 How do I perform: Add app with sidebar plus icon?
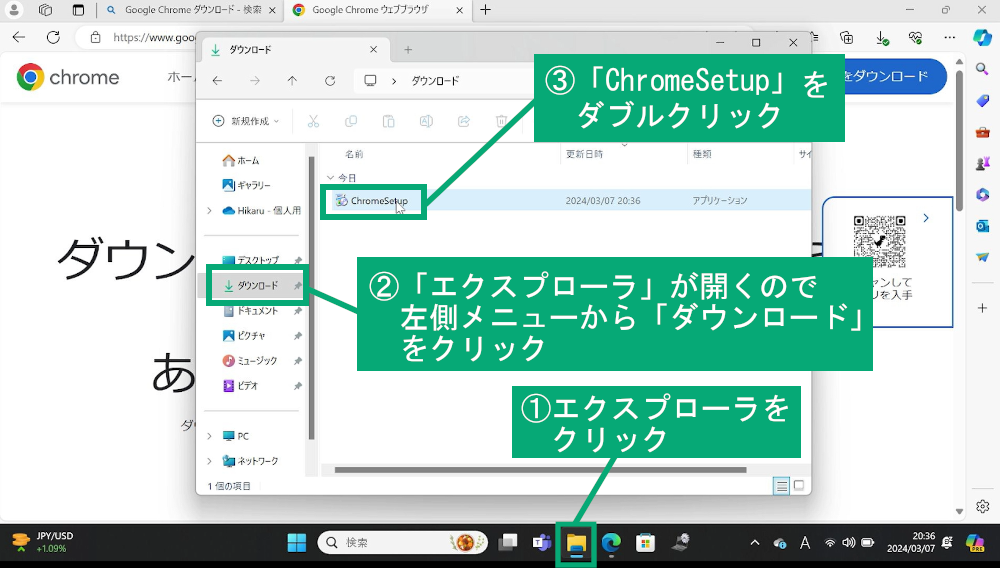pyautogui.click(x=982, y=309)
